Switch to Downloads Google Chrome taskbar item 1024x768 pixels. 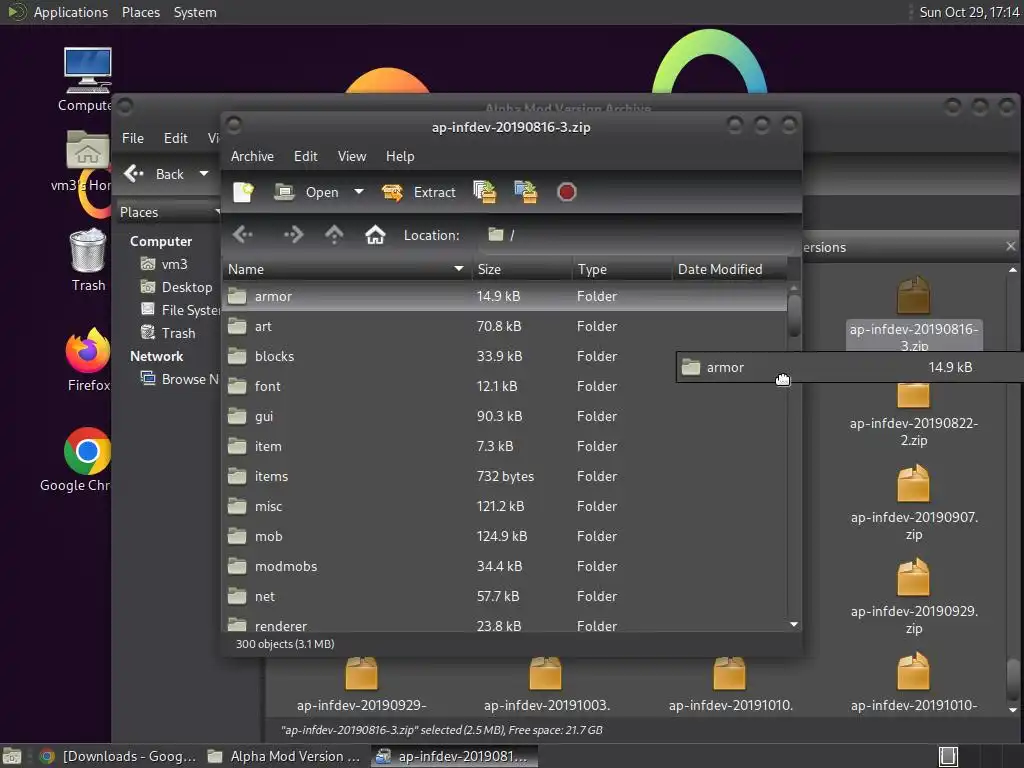(x=118, y=756)
